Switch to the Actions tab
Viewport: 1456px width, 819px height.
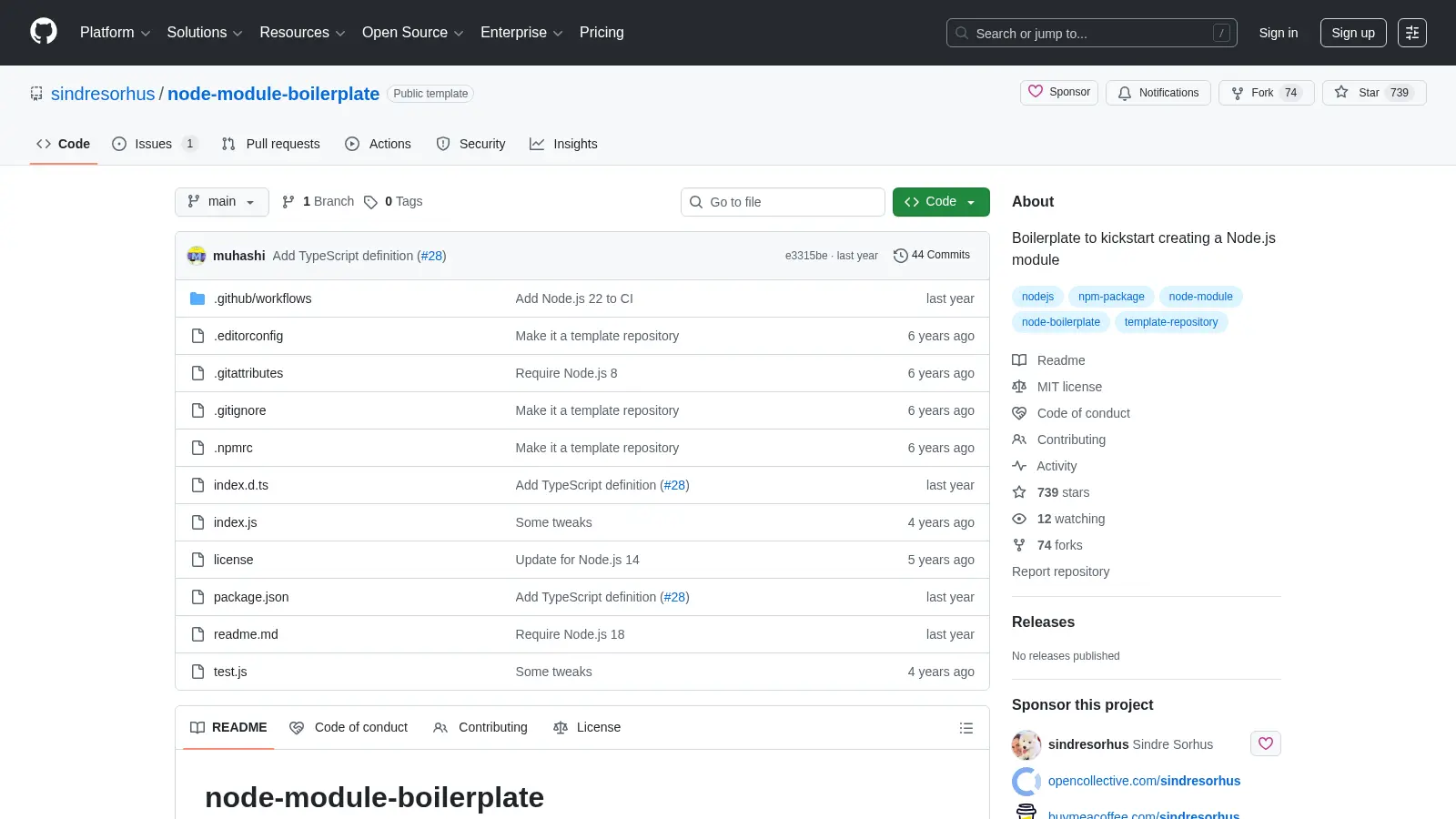379,144
